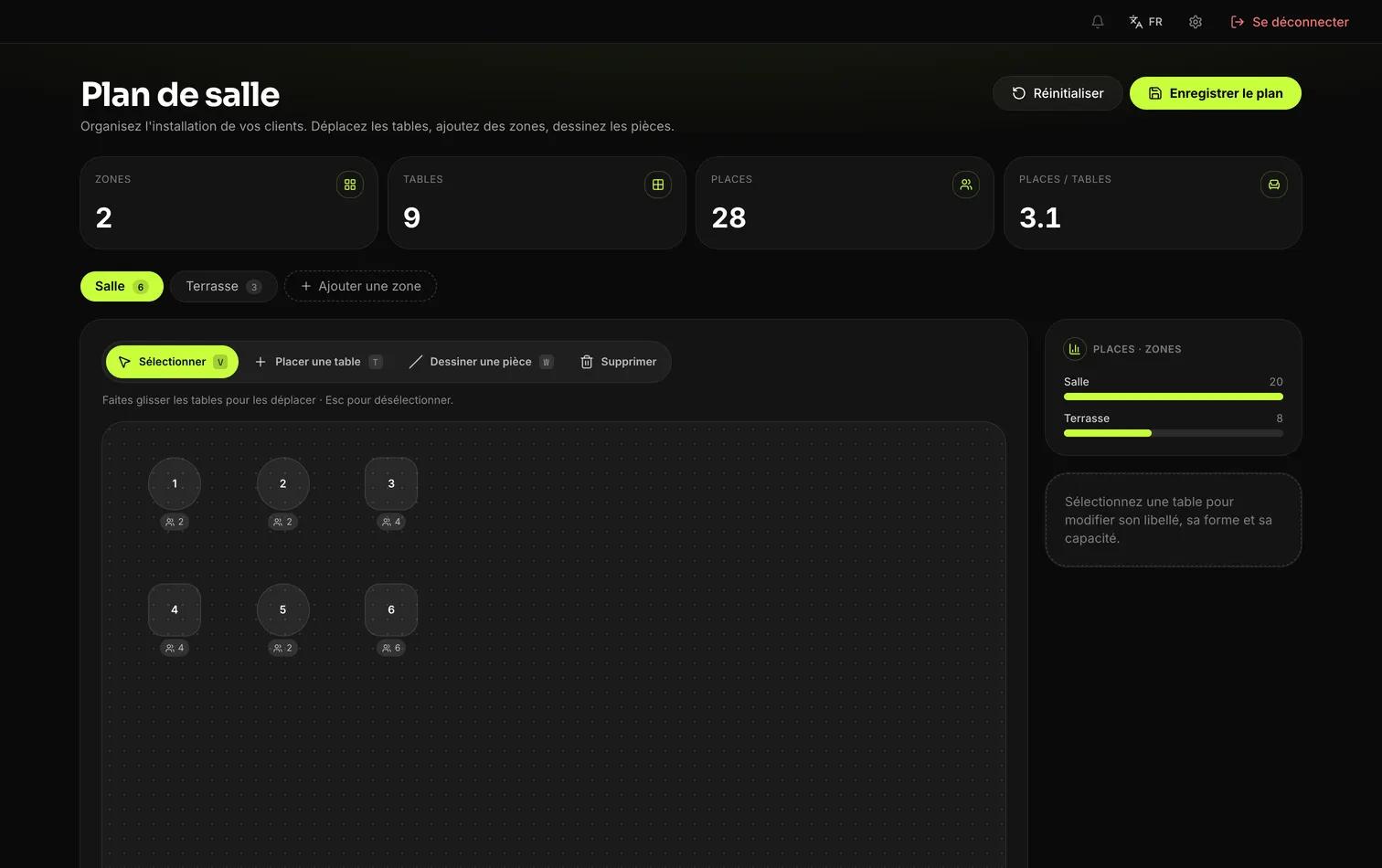The width and height of the screenshot is (1382, 868).
Task: Select round table 1
Action: pos(175,483)
